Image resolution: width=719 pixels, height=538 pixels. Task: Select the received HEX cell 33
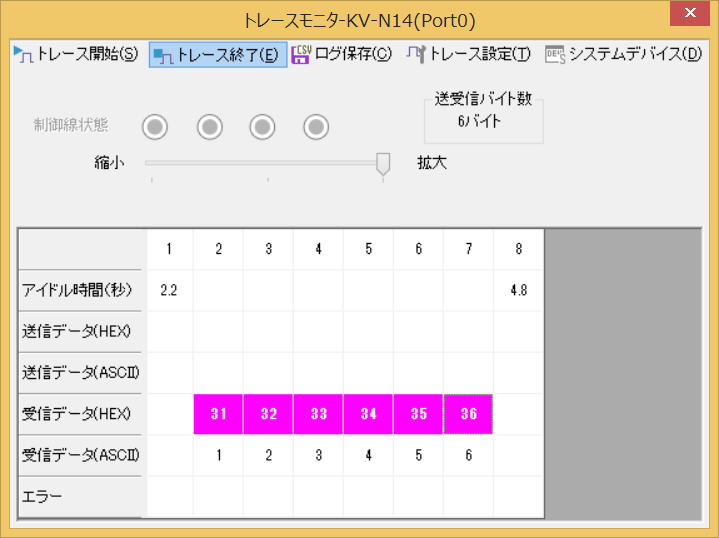coord(318,414)
